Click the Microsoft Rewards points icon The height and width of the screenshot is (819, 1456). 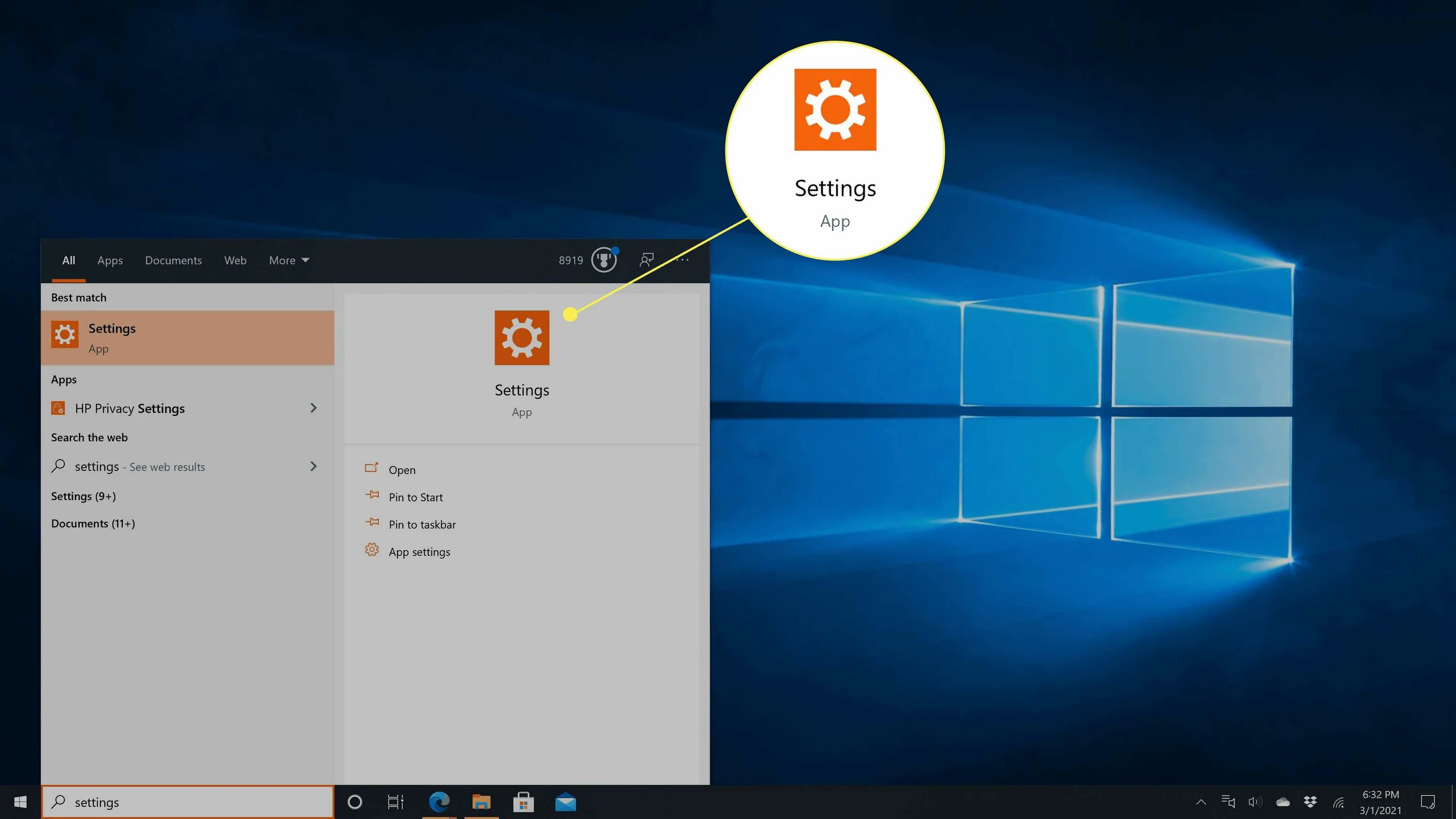(603, 260)
